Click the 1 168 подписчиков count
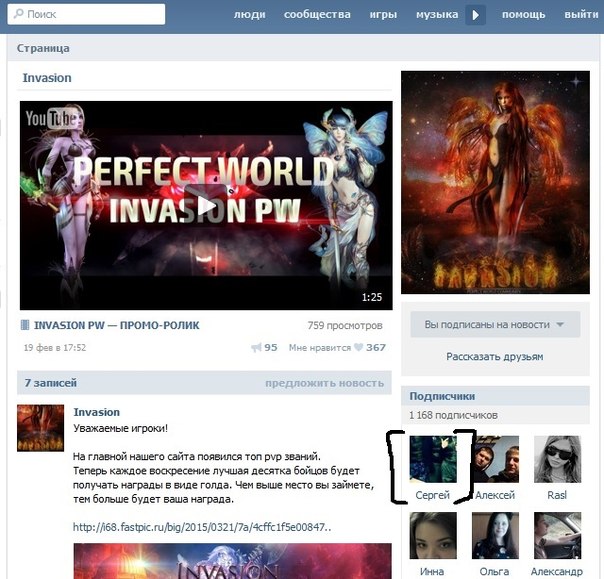Screen dimensions: 604x579 [453, 415]
